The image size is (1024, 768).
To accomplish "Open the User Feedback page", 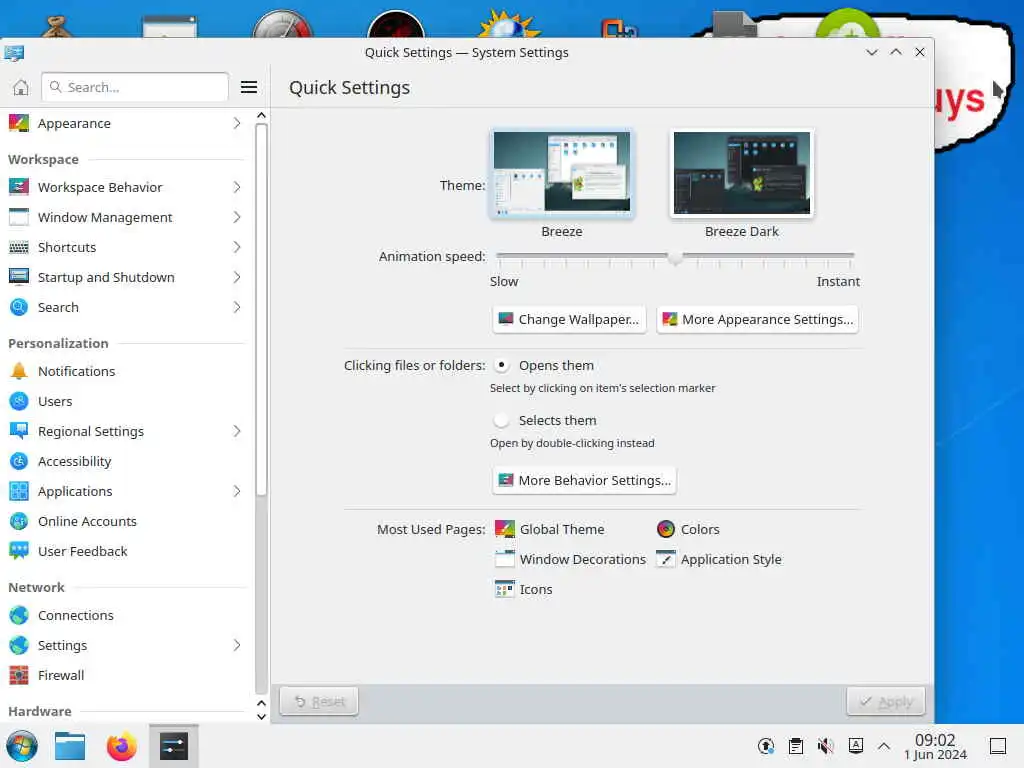I will (x=126, y=551).
